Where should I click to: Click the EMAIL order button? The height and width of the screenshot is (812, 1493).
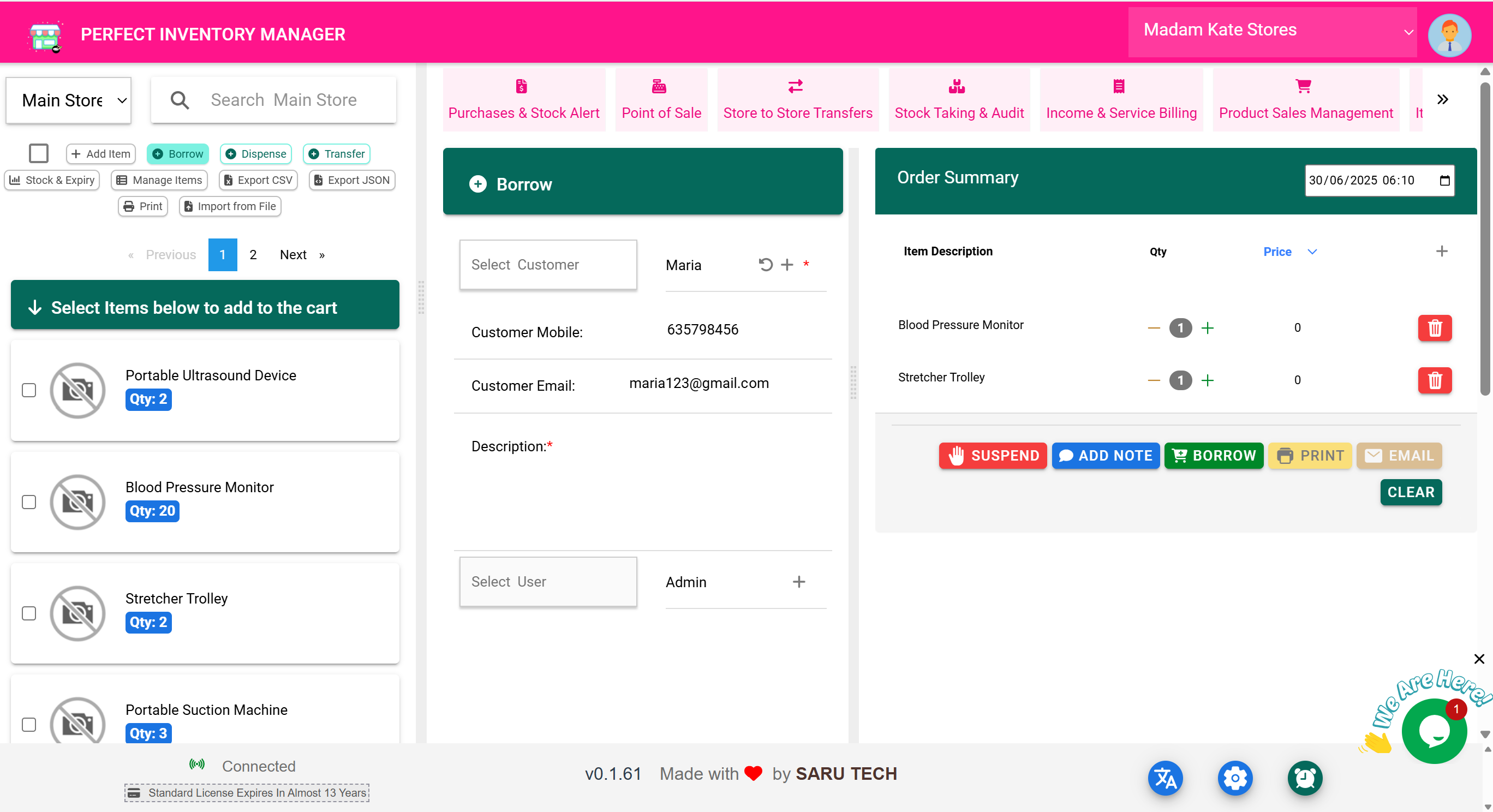[x=1399, y=456]
